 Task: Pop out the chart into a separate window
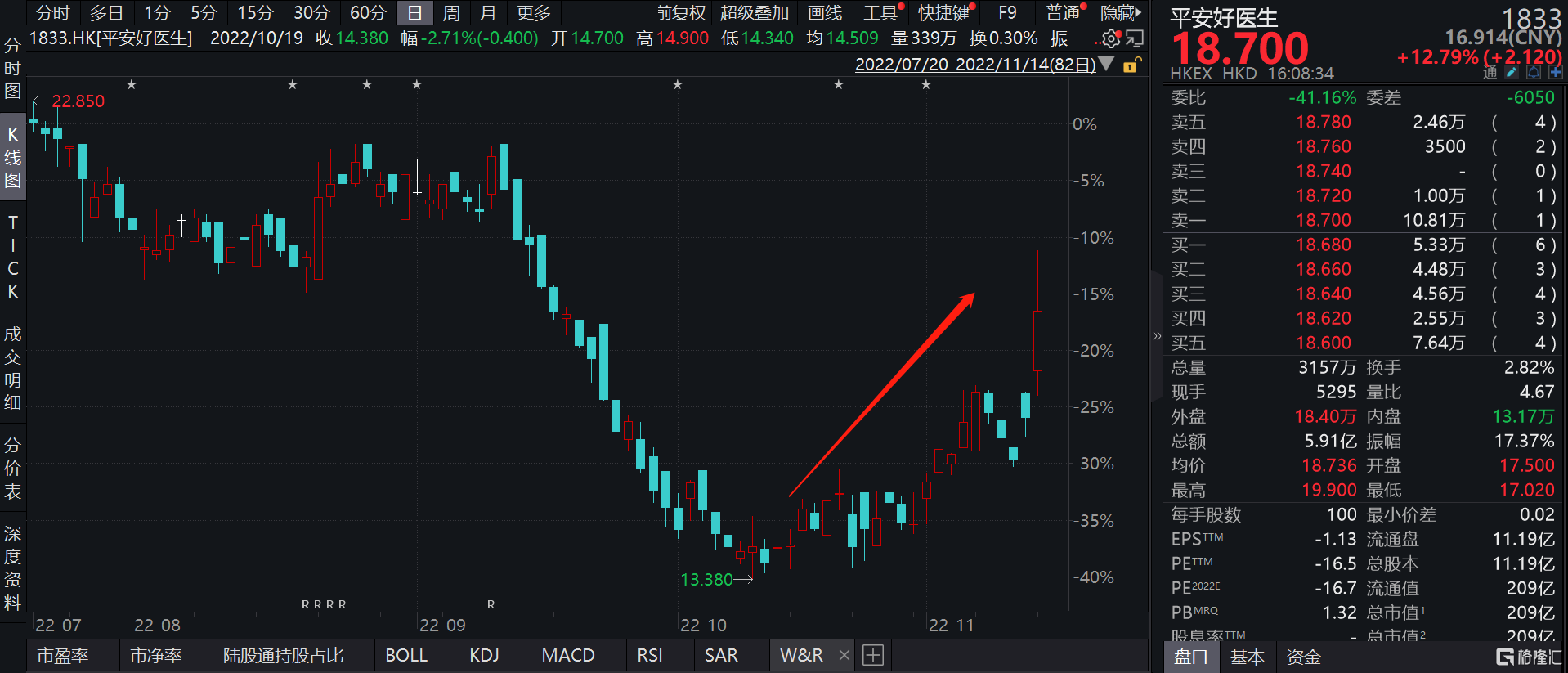1134,38
